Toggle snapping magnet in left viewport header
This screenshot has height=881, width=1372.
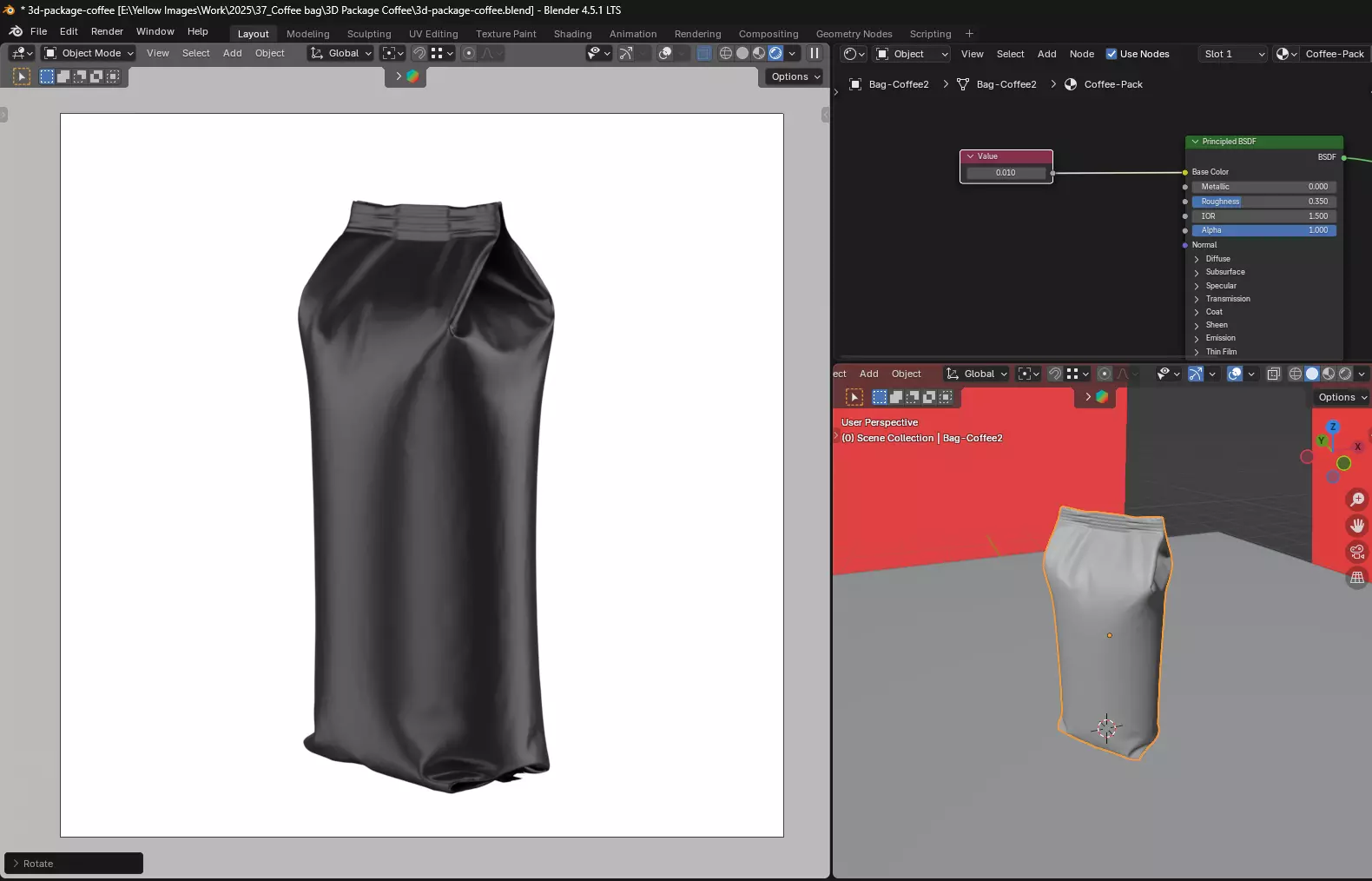pyautogui.click(x=419, y=53)
